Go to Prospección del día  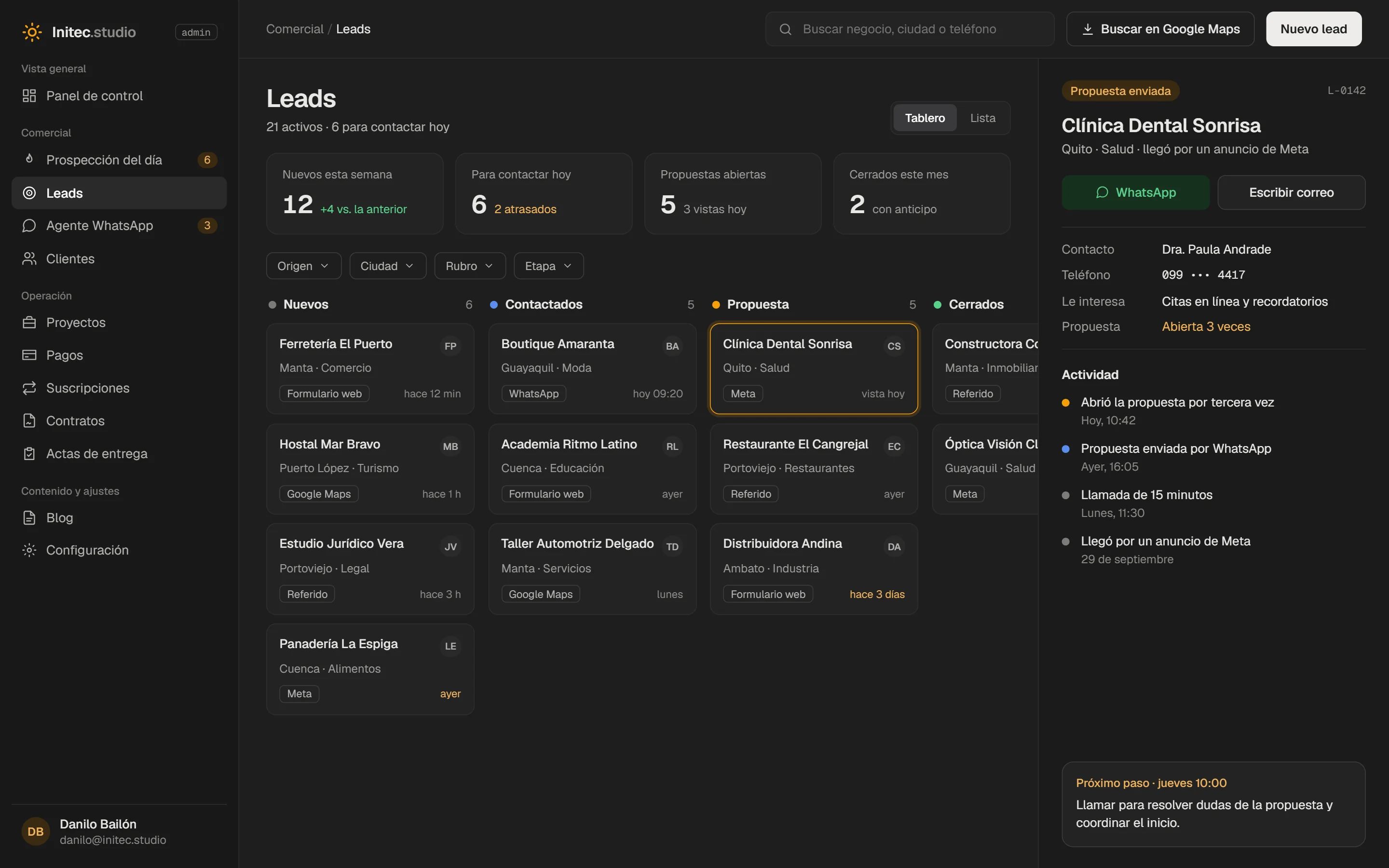[x=119, y=160]
